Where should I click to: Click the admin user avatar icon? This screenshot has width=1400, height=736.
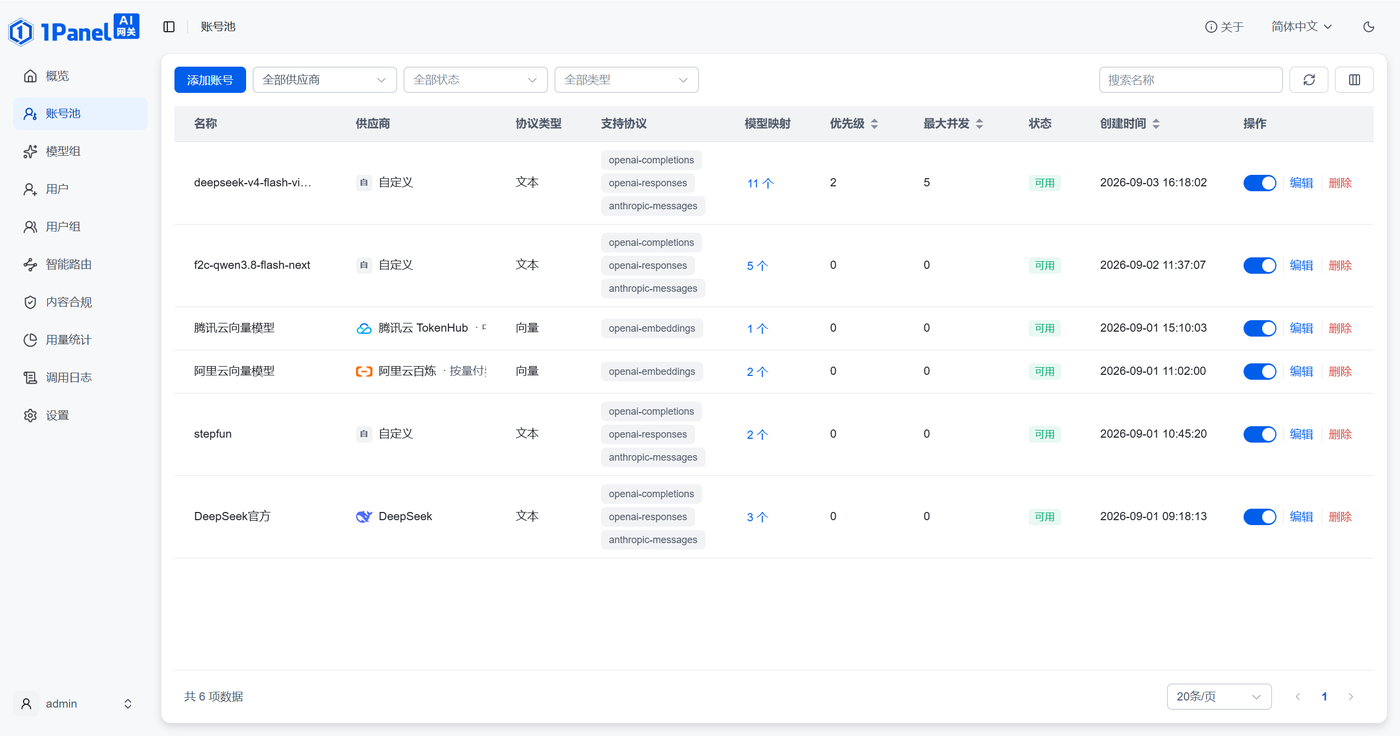[28, 704]
